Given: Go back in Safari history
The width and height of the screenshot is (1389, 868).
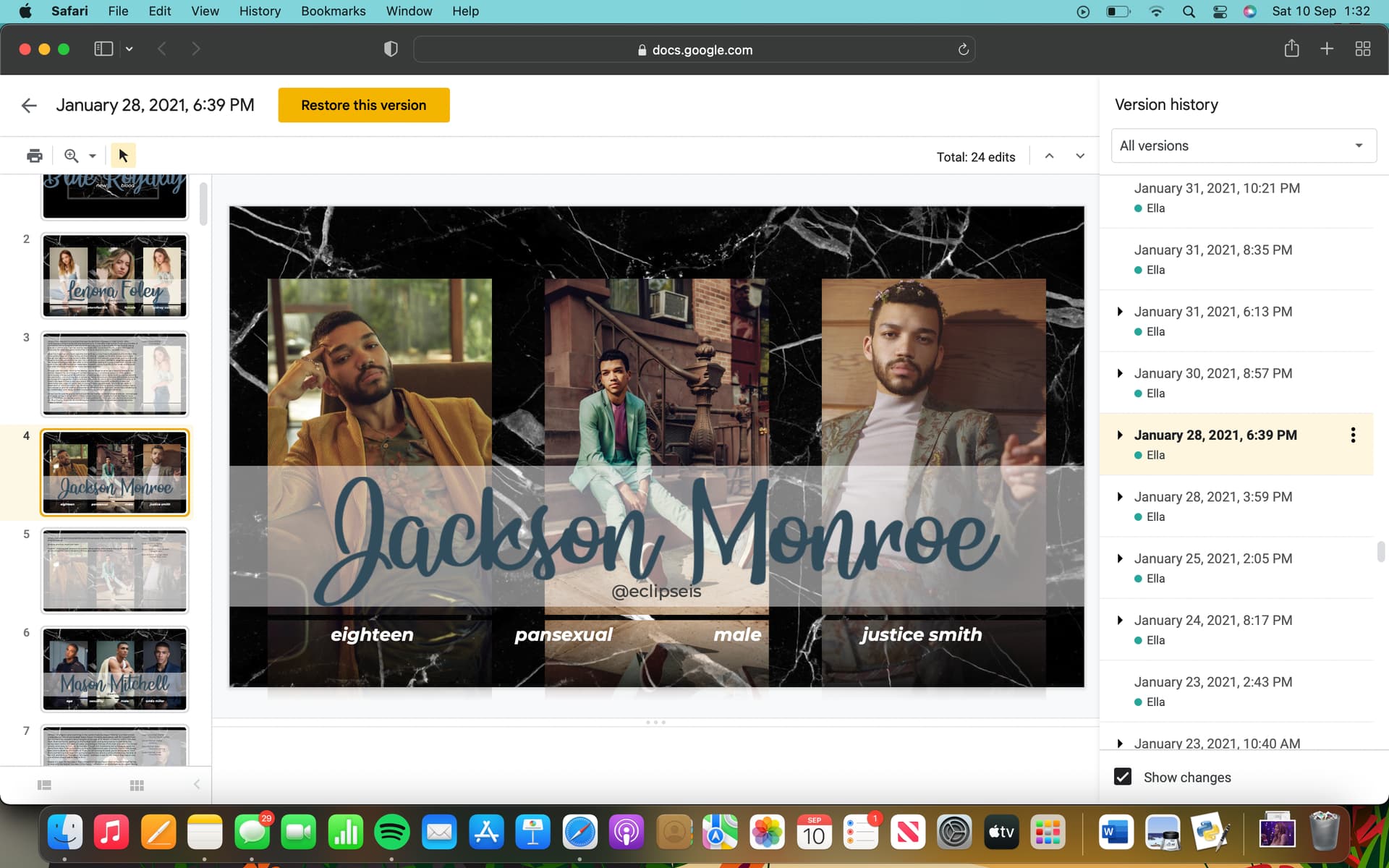Looking at the screenshot, I should click(x=162, y=49).
